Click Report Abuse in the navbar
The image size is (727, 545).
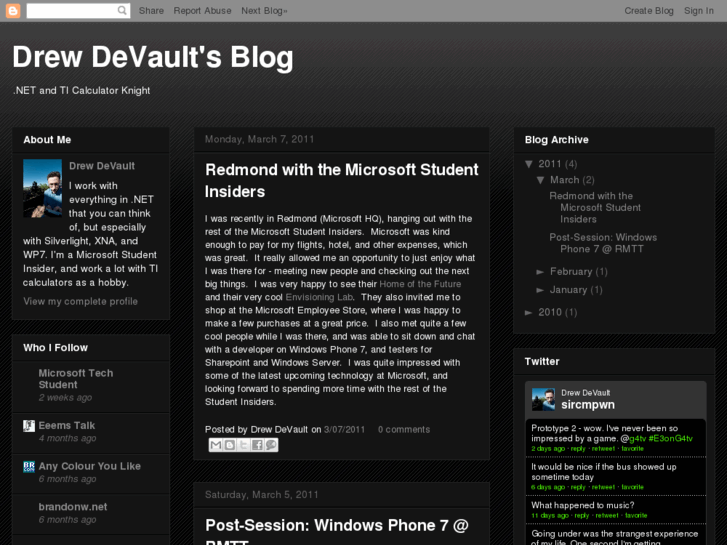coord(202,11)
